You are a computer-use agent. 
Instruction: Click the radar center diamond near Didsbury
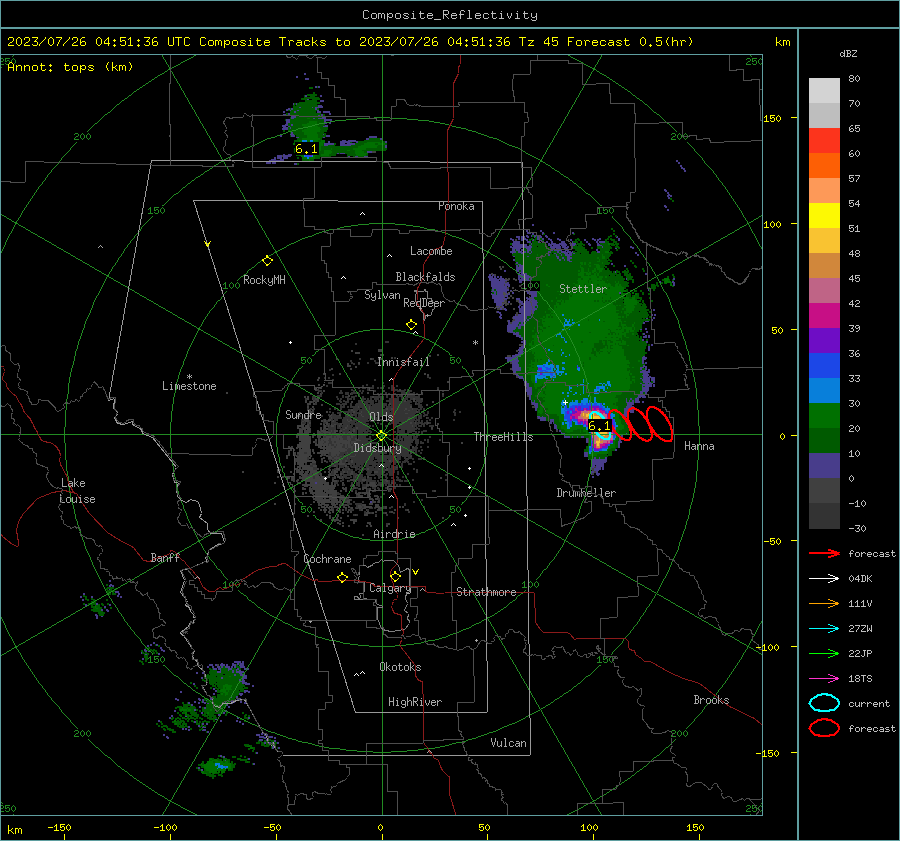[x=381, y=436]
